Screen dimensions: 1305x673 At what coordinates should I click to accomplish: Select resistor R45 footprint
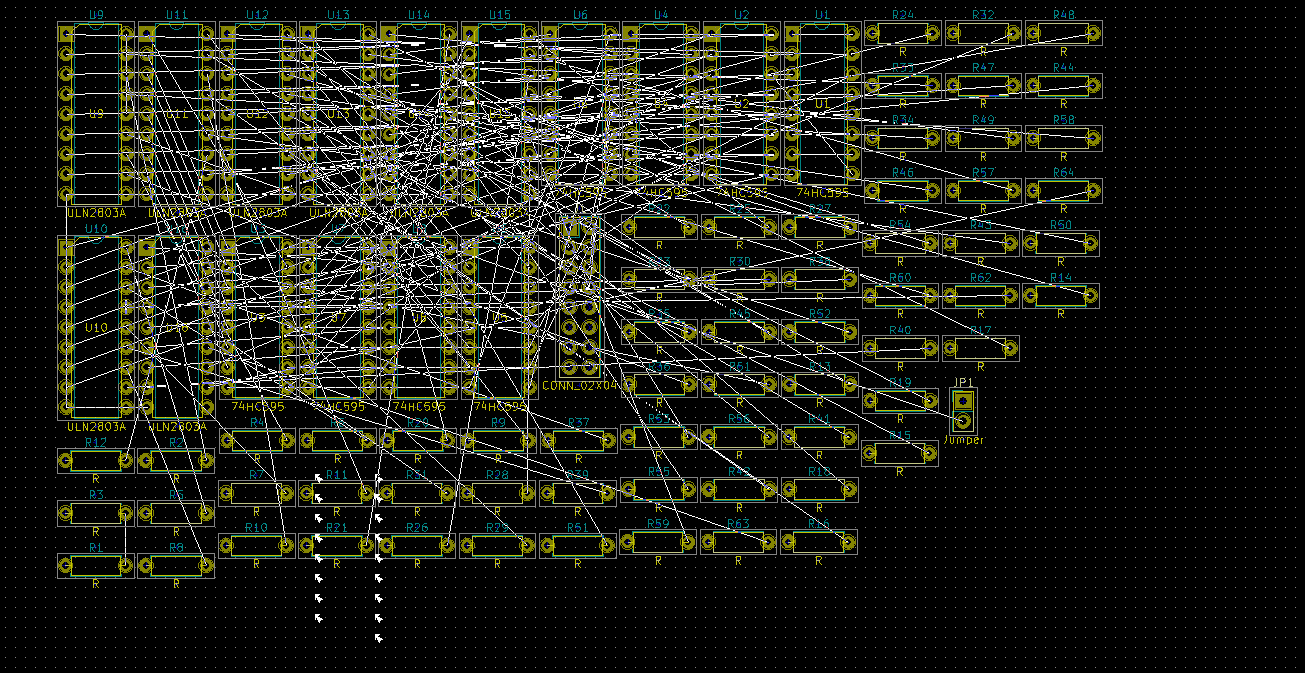[x=740, y=331]
